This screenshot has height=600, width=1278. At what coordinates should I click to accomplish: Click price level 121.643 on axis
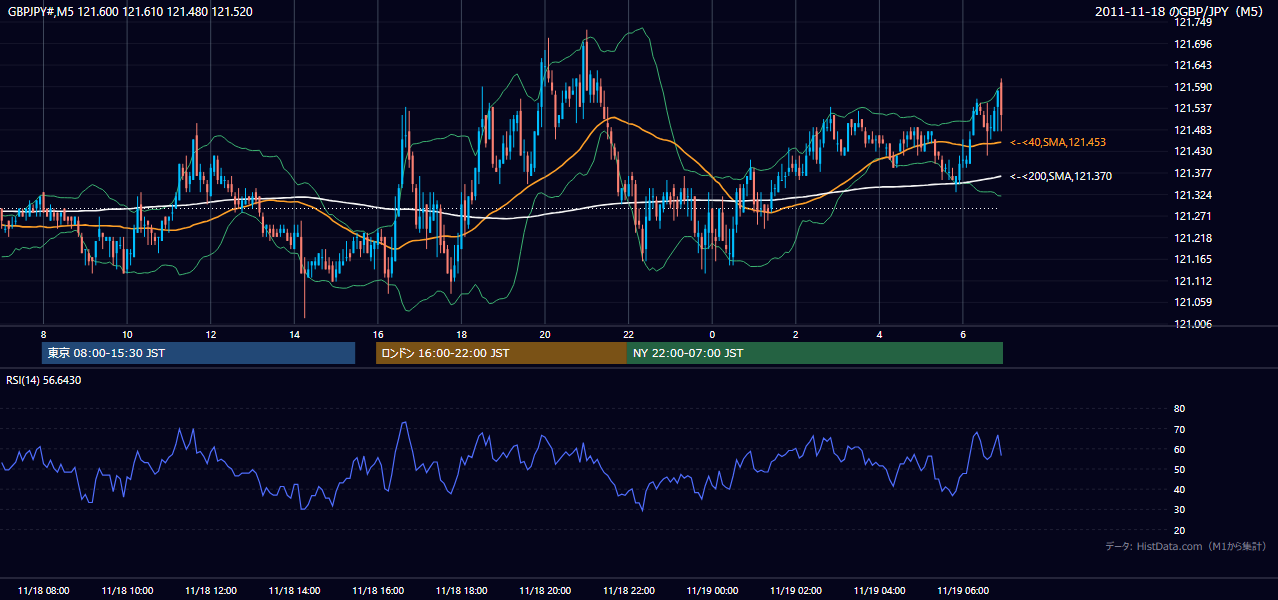tap(1193, 66)
